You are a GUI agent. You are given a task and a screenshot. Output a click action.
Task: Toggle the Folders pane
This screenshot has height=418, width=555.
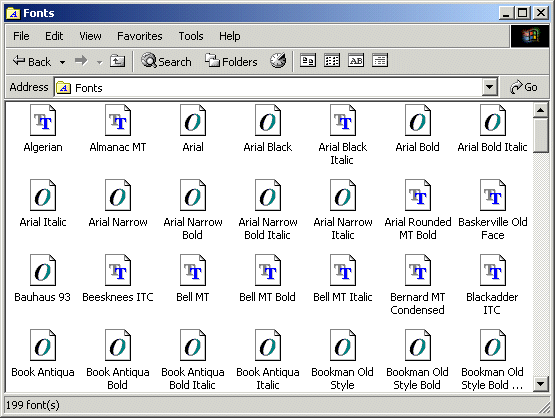(x=231, y=61)
